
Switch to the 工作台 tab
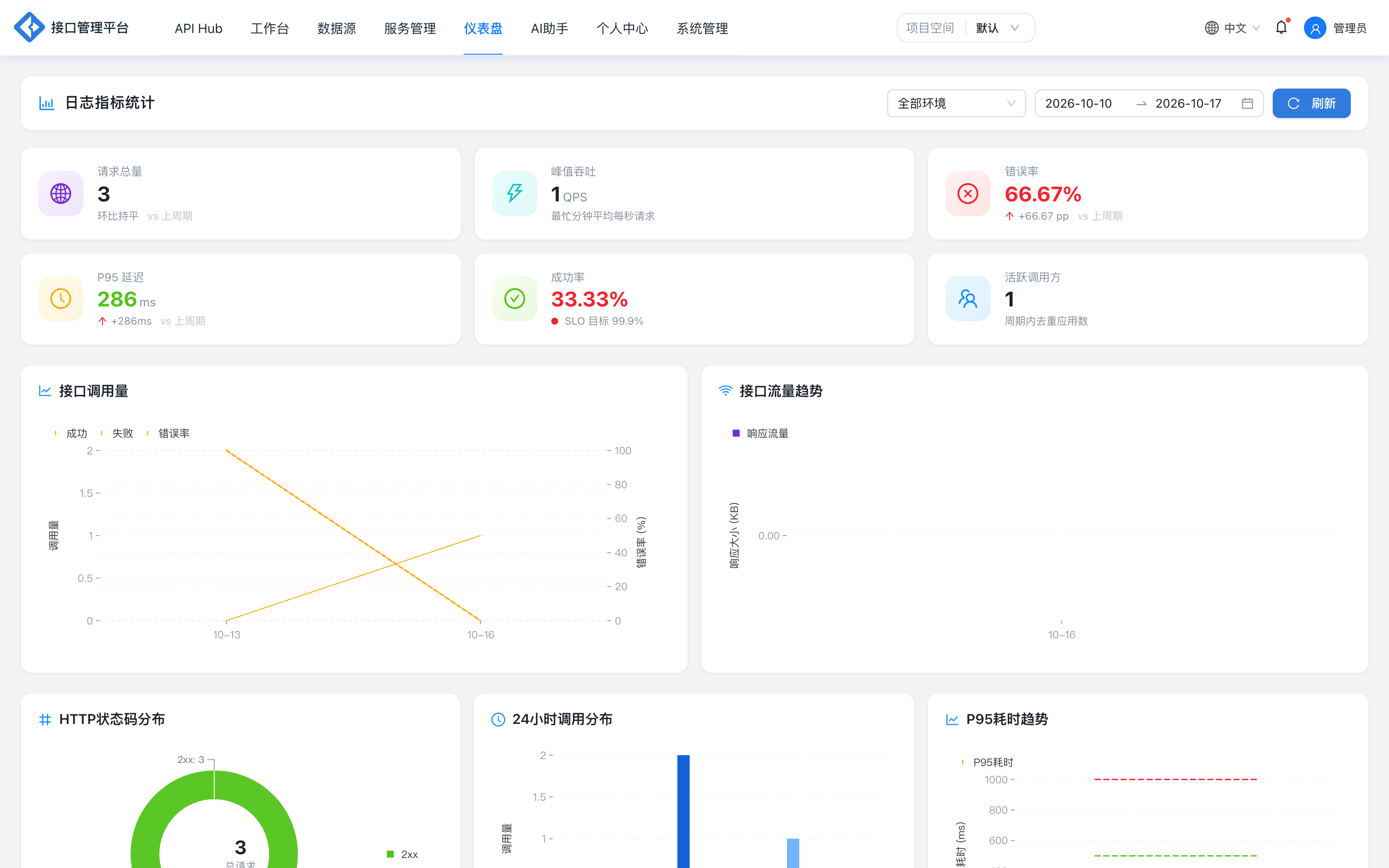pos(270,28)
